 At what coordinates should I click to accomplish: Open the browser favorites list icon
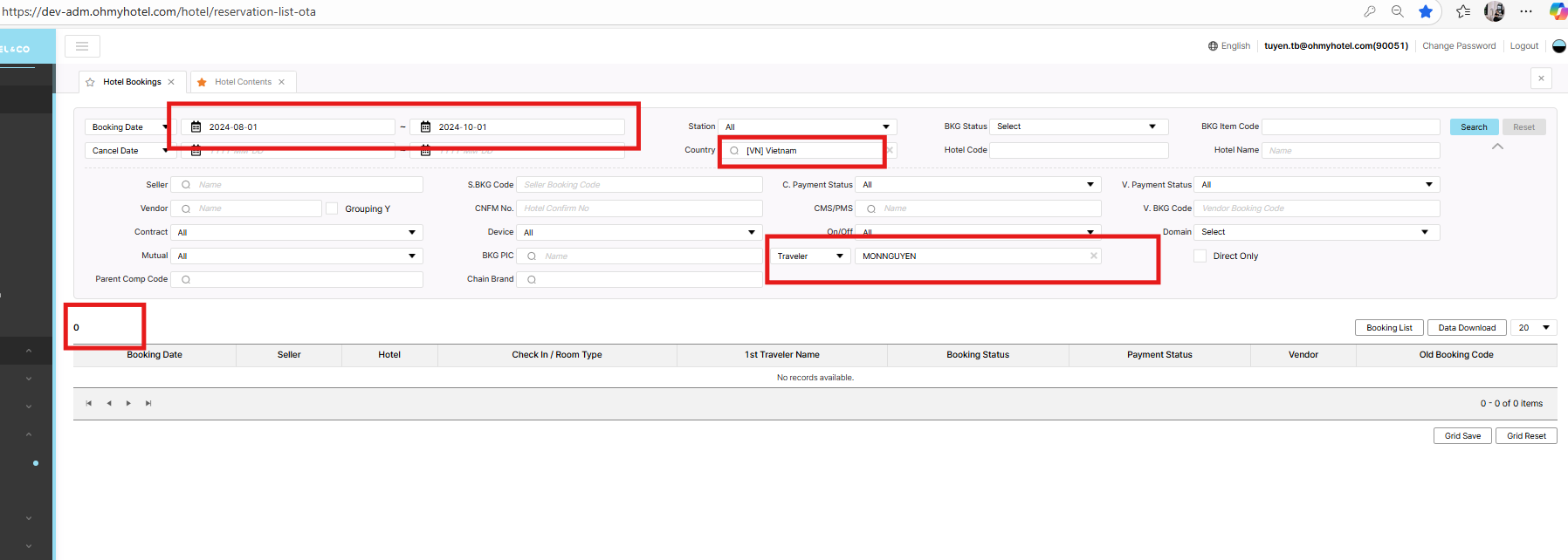(1463, 11)
